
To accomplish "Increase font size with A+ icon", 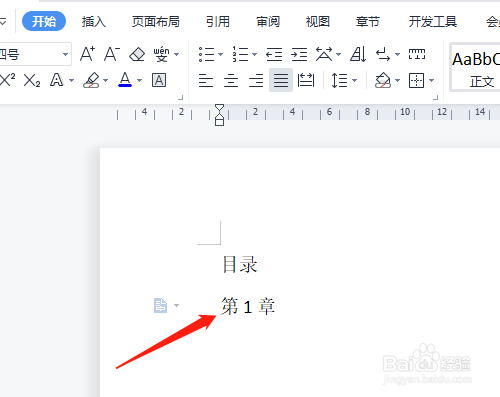I will coord(87,54).
